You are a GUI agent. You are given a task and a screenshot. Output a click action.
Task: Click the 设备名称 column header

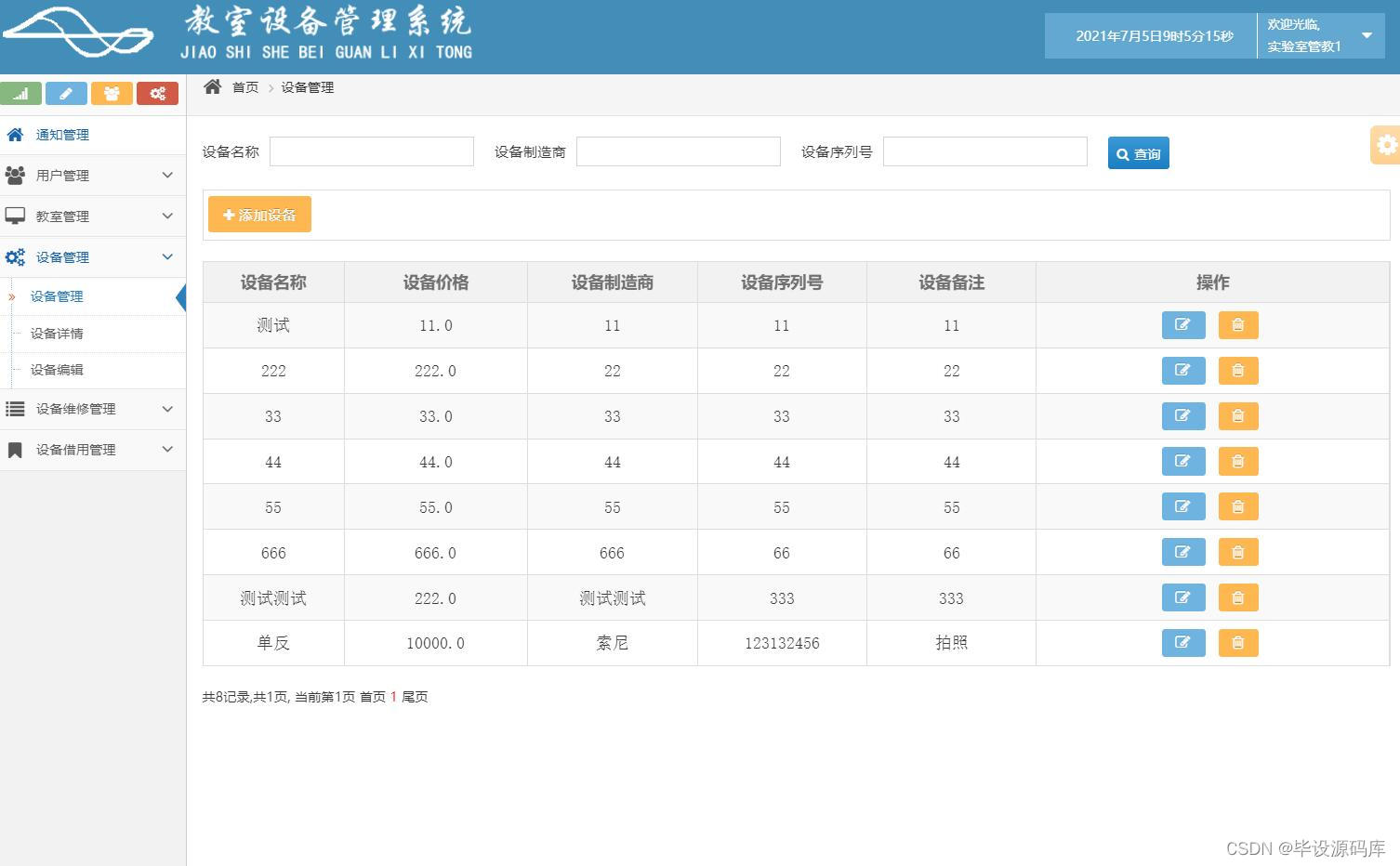(x=273, y=282)
